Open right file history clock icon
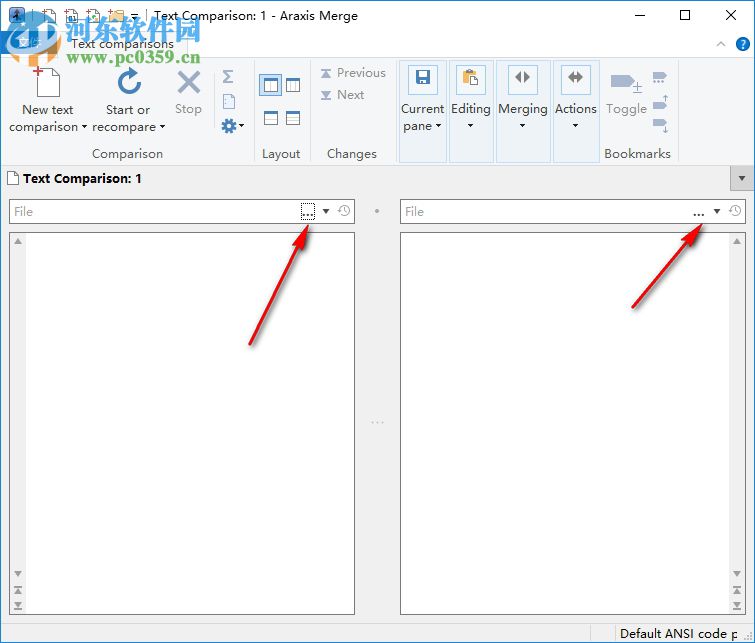The height and width of the screenshot is (643, 755). pyautogui.click(x=735, y=211)
